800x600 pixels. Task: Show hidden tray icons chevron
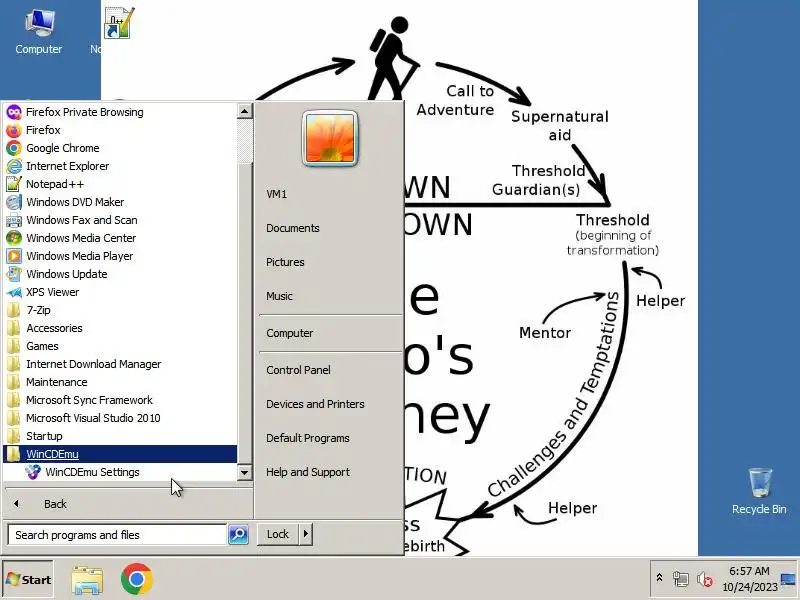point(659,578)
